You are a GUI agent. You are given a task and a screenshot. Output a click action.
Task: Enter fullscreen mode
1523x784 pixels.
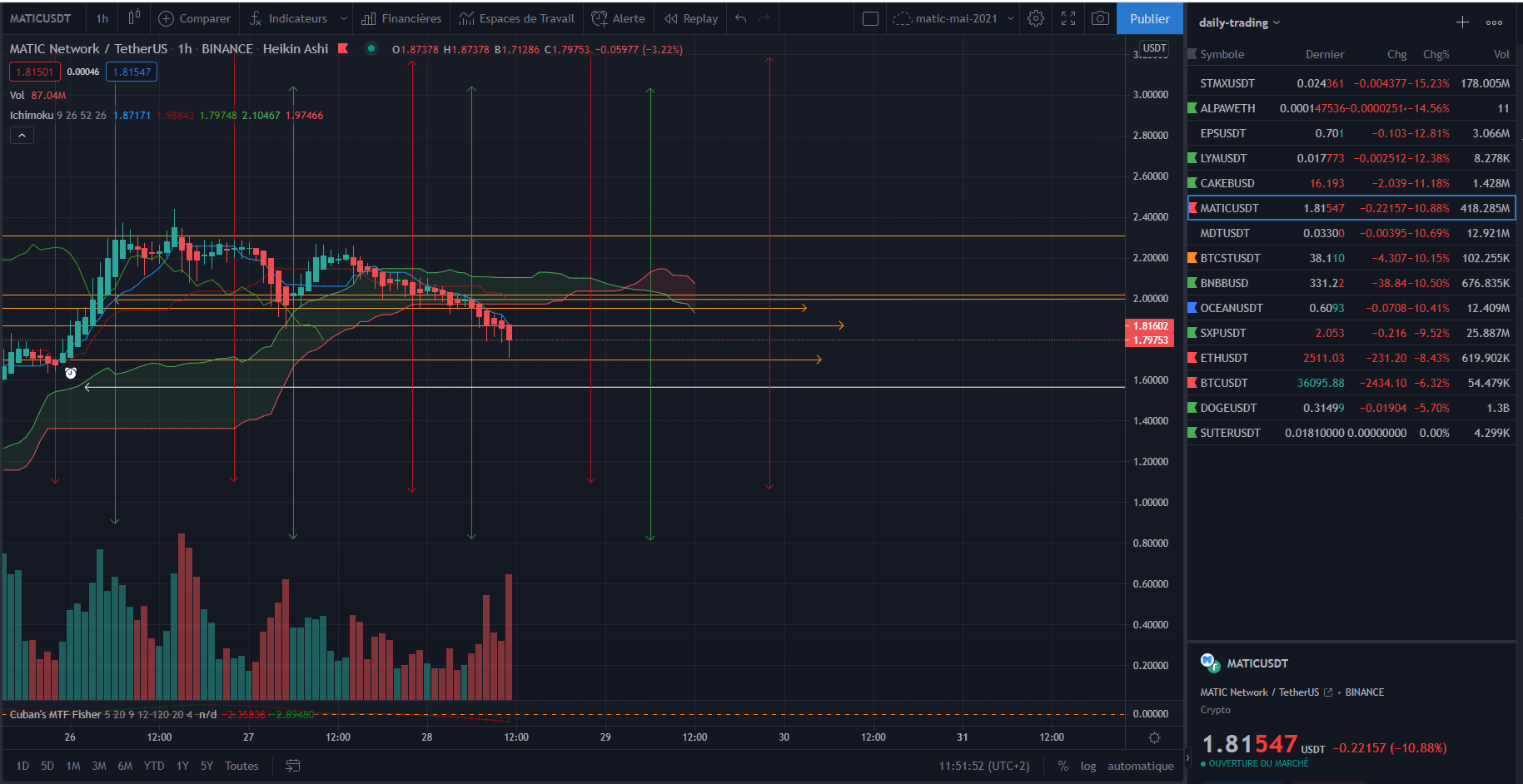point(1068,18)
